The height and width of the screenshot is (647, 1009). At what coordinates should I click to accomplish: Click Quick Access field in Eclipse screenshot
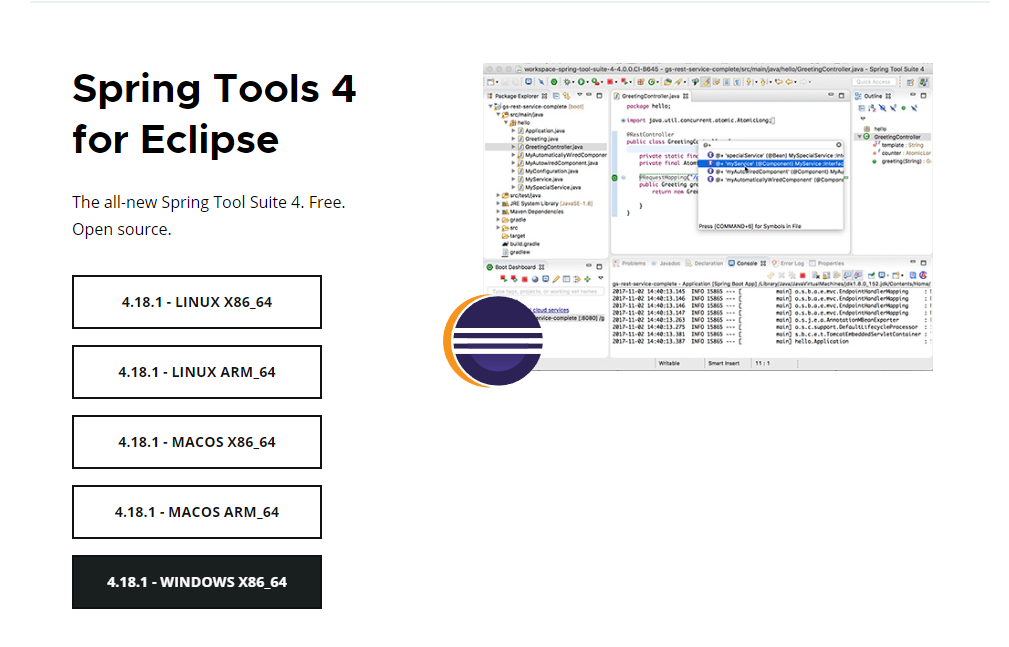point(873,82)
